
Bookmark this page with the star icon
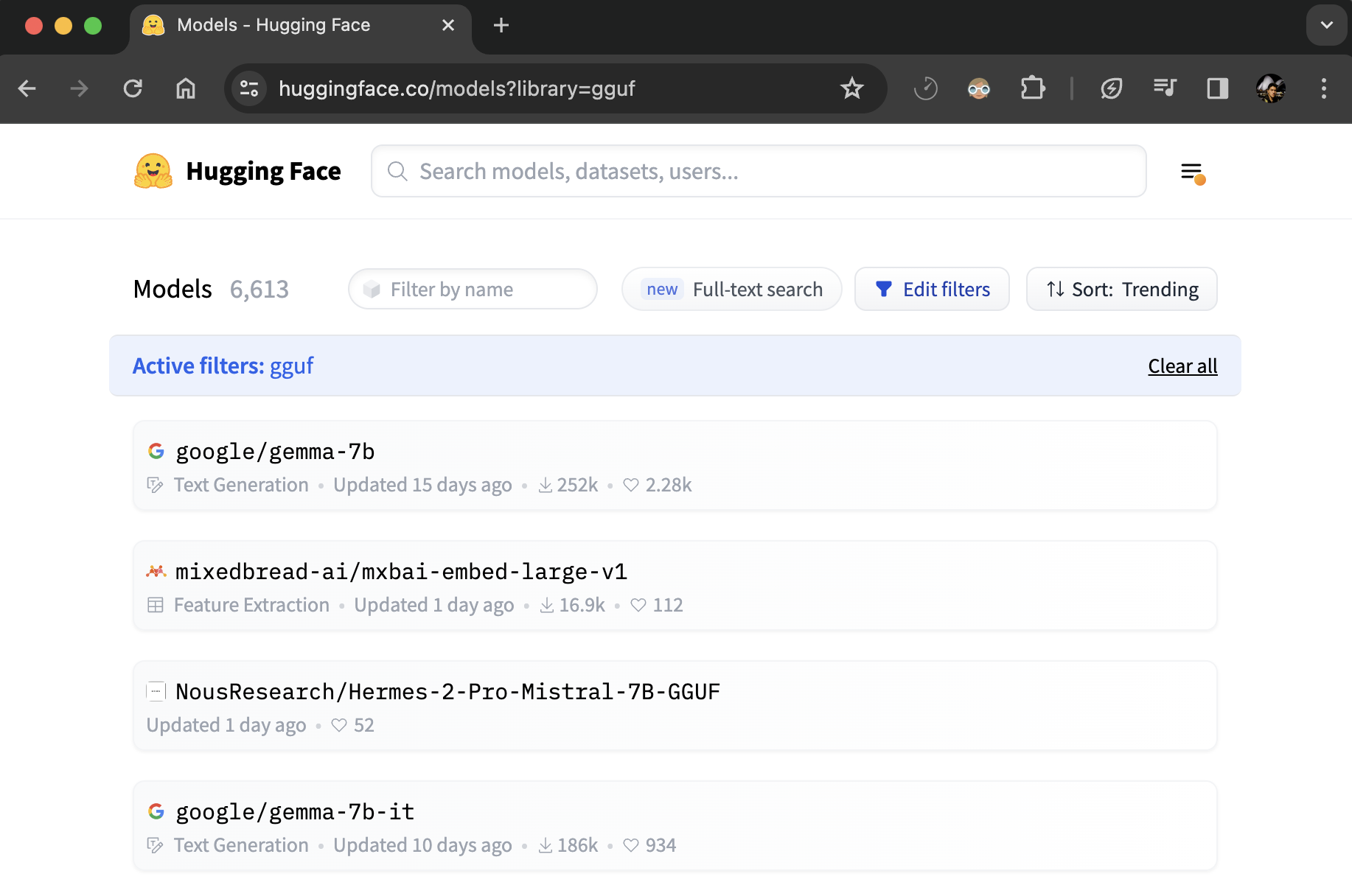click(x=851, y=88)
